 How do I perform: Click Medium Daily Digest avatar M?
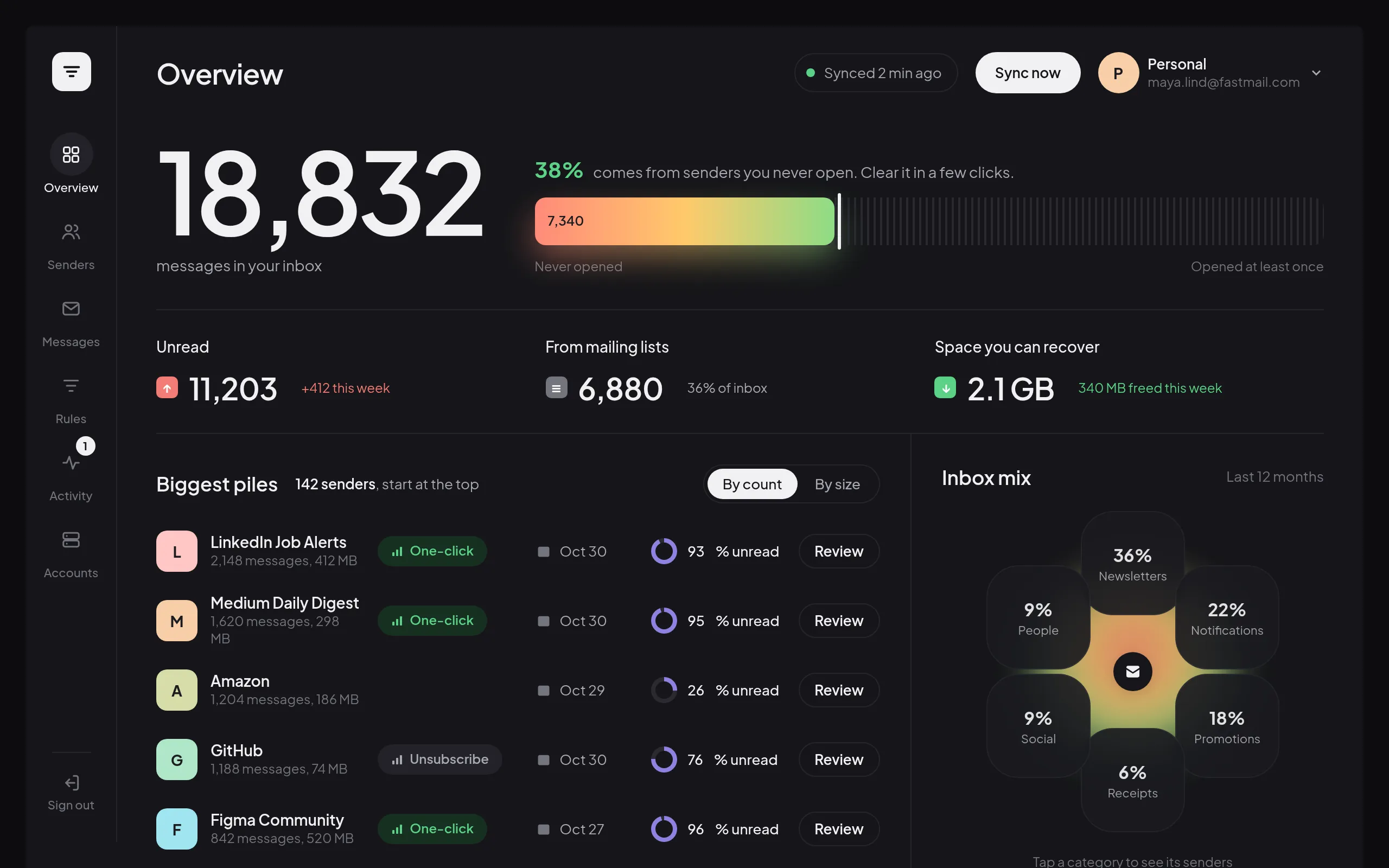pos(177,621)
